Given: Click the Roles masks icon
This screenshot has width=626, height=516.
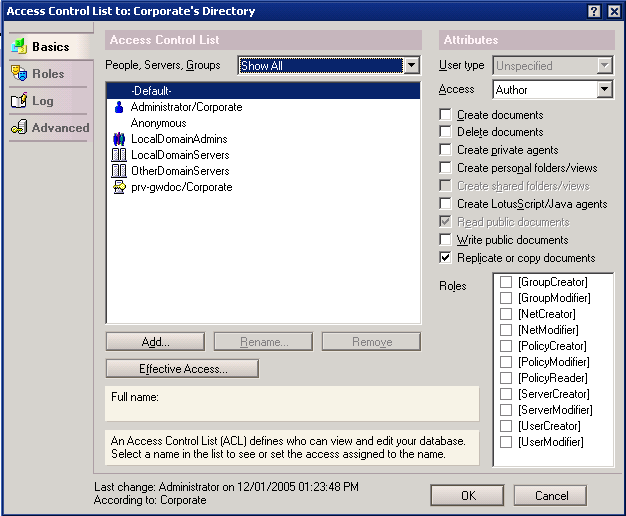Looking at the screenshot, I should (x=19, y=73).
